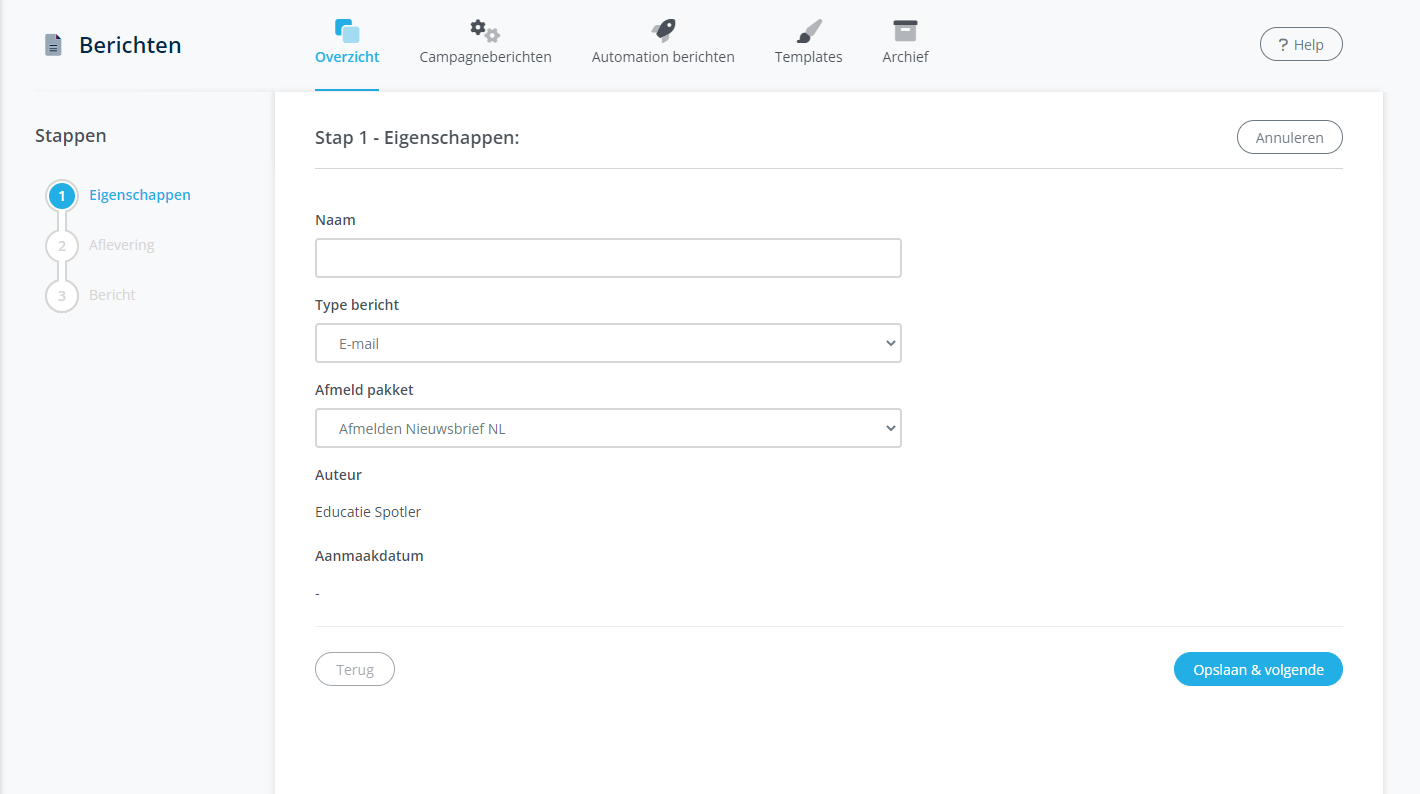The height and width of the screenshot is (794, 1420).
Task: Click step 2 circle in Stappen
Action: pyautogui.click(x=62, y=246)
